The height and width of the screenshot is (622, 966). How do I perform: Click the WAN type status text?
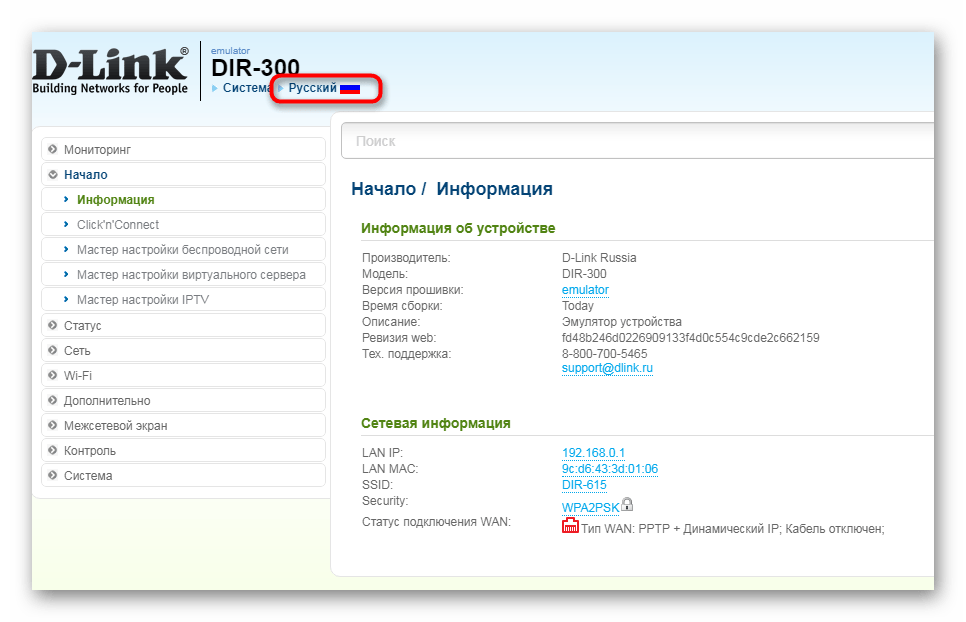(x=733, y=528)
